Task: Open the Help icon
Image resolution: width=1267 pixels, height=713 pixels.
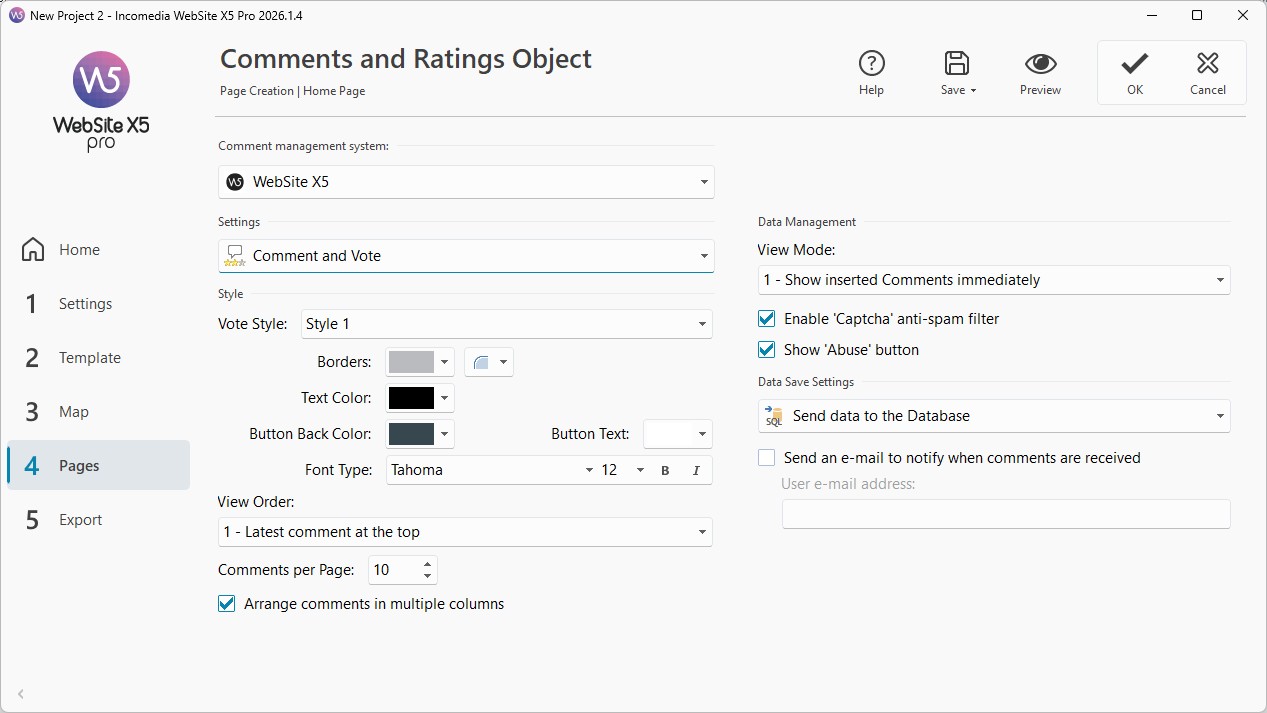Action: click(871, 64)
